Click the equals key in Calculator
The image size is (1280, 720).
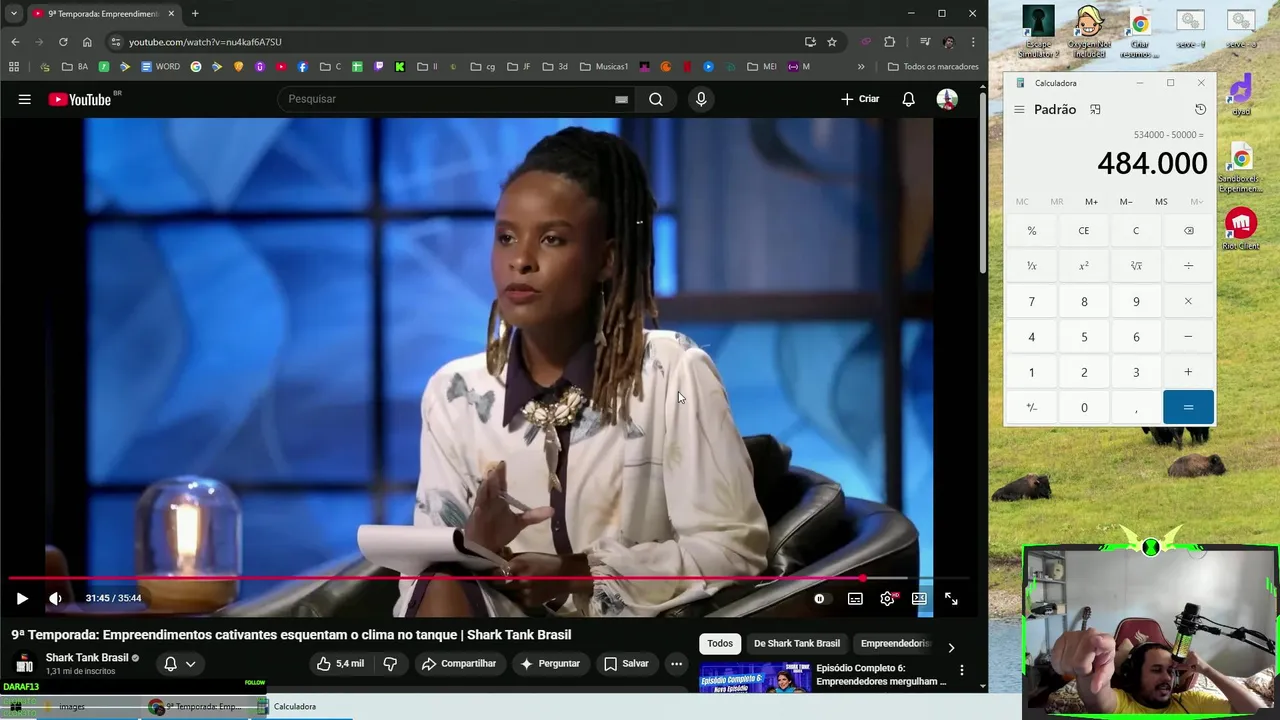[1188, 408]
